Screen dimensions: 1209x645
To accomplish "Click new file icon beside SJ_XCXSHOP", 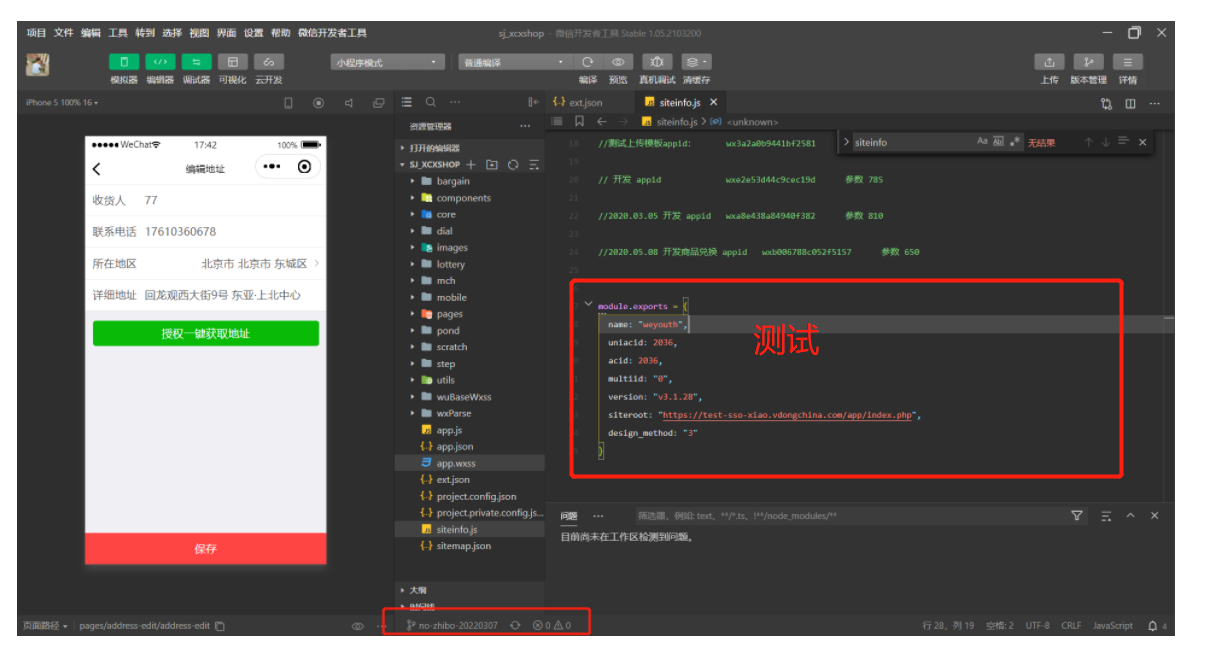I will point(471,164).
